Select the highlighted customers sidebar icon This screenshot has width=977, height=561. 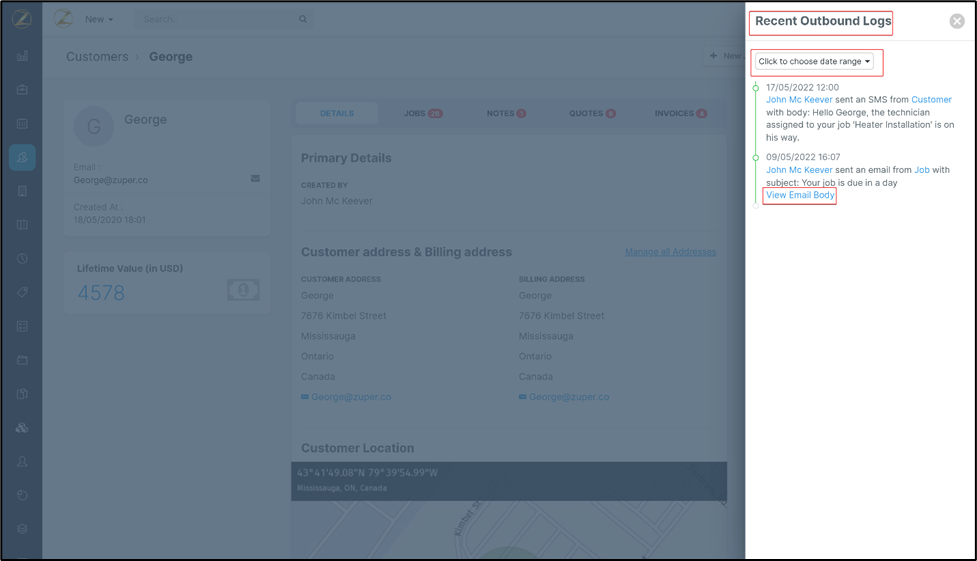pyautogui.click(x=22, y=157)
